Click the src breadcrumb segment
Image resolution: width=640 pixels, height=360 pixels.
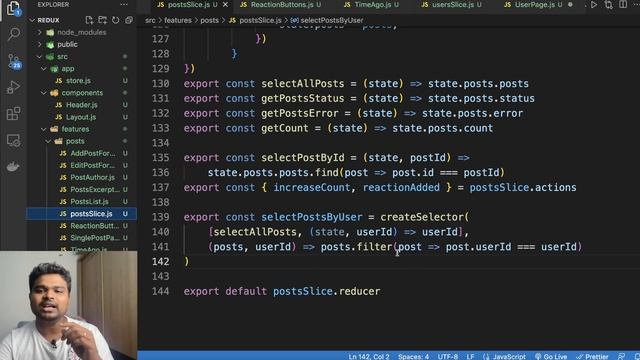point(150,20)
